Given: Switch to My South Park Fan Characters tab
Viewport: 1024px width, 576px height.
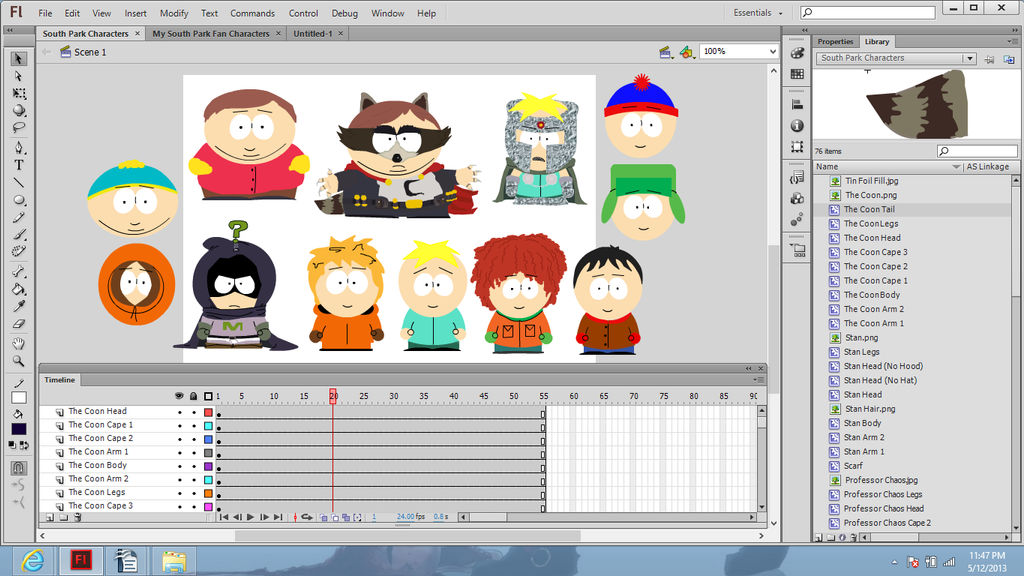Looking at the screenshot, I should (x=211, y=33).
